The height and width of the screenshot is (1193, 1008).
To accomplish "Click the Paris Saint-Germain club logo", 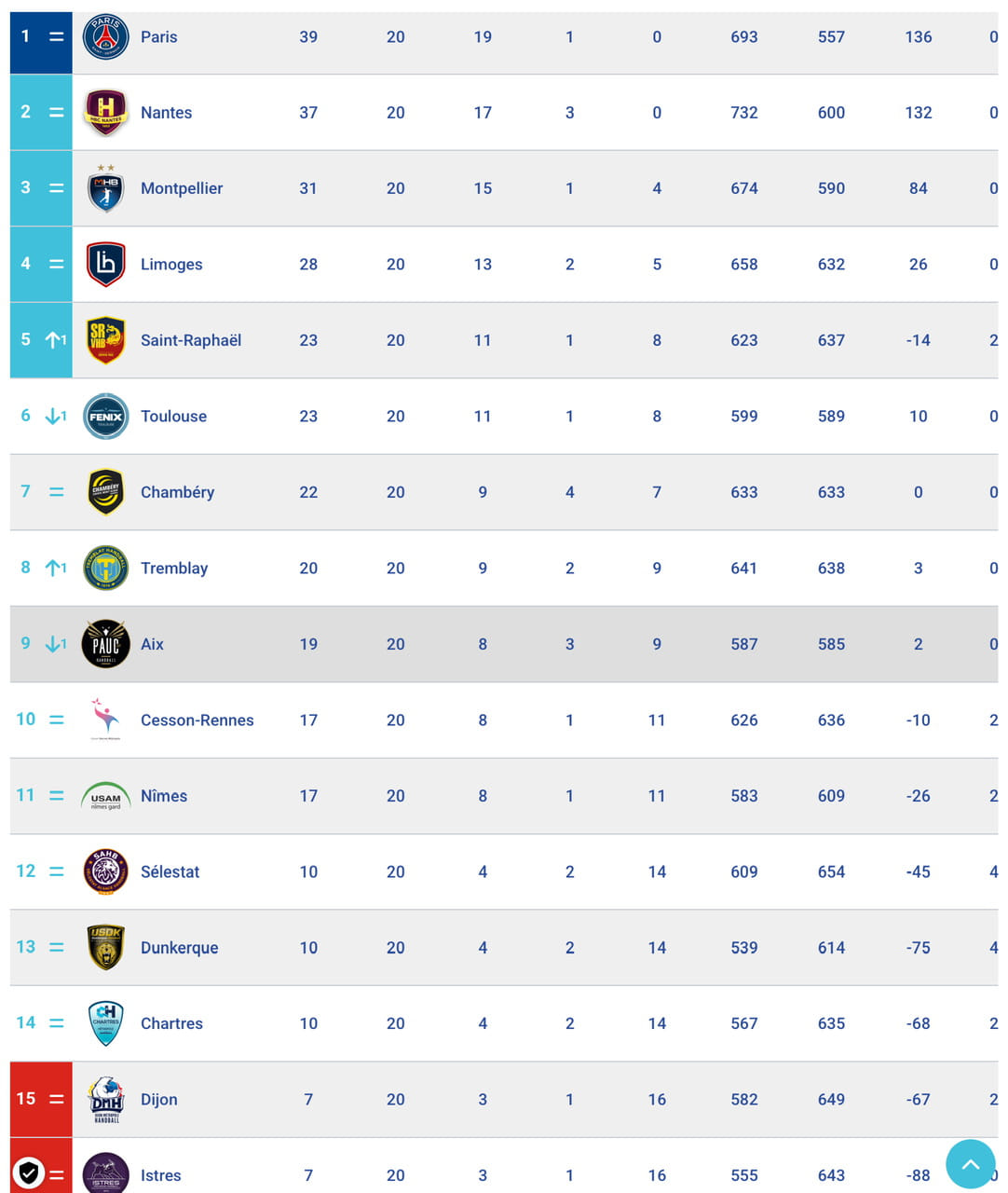I will click(x=105, y=37).
